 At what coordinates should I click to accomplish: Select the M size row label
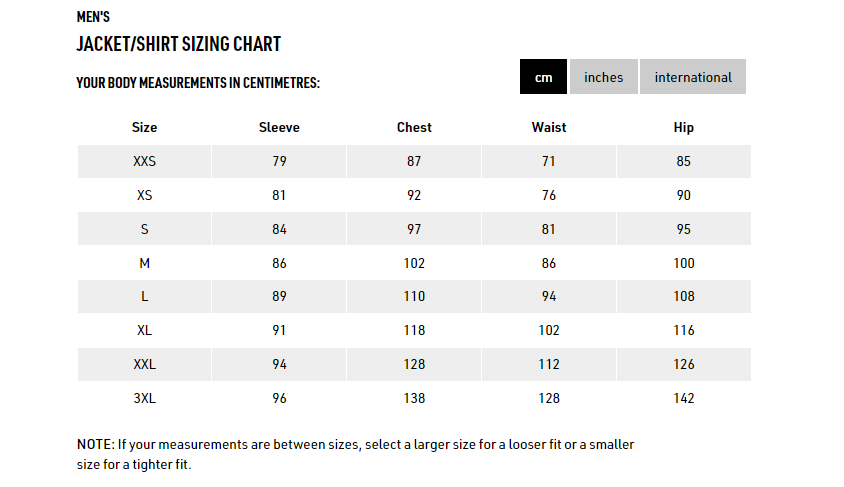(144, 263)
